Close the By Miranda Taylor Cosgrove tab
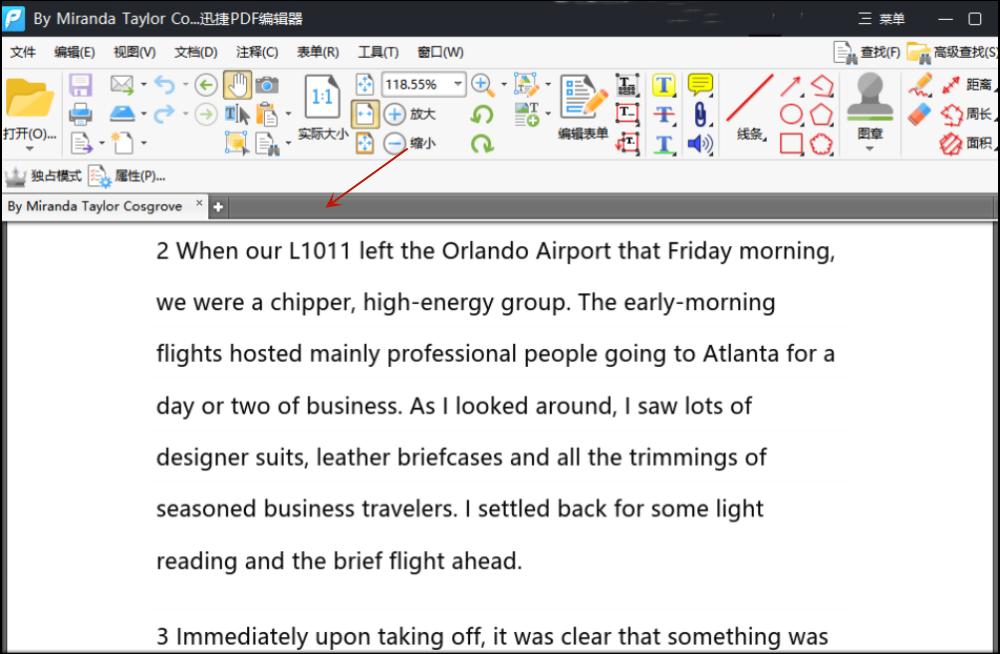Viewport: 1000px width, 654px height. point(199,203)
